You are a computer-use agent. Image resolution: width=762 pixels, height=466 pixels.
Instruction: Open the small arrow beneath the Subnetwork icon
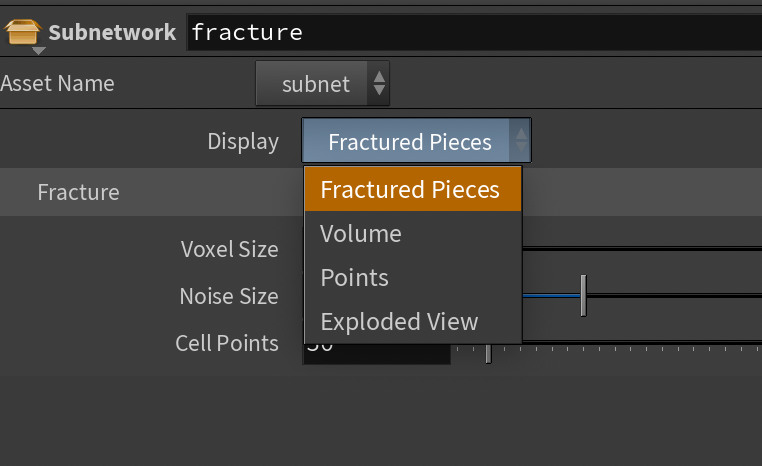[38, 51]
